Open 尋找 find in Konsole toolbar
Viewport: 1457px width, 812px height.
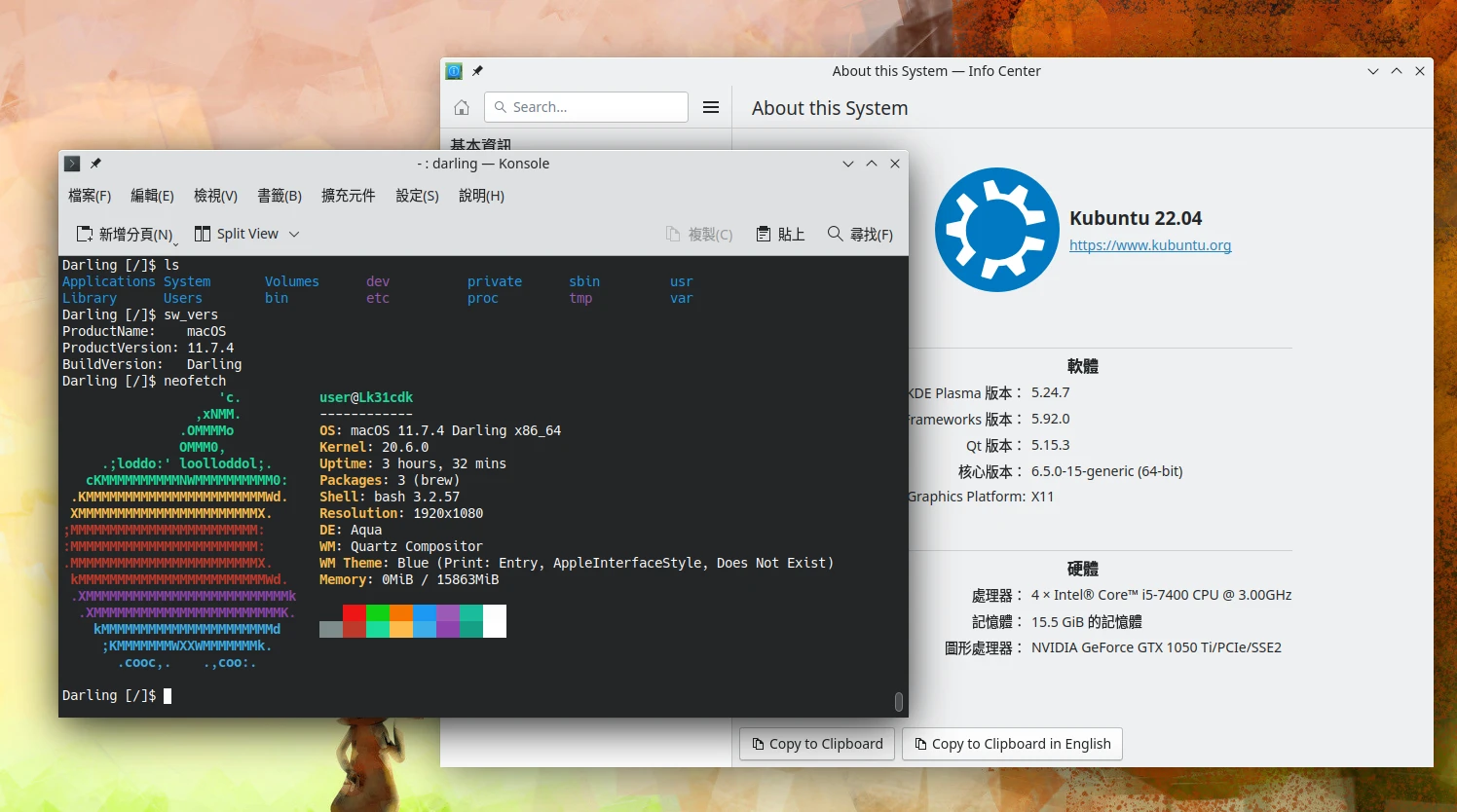(x=860, y=234)
